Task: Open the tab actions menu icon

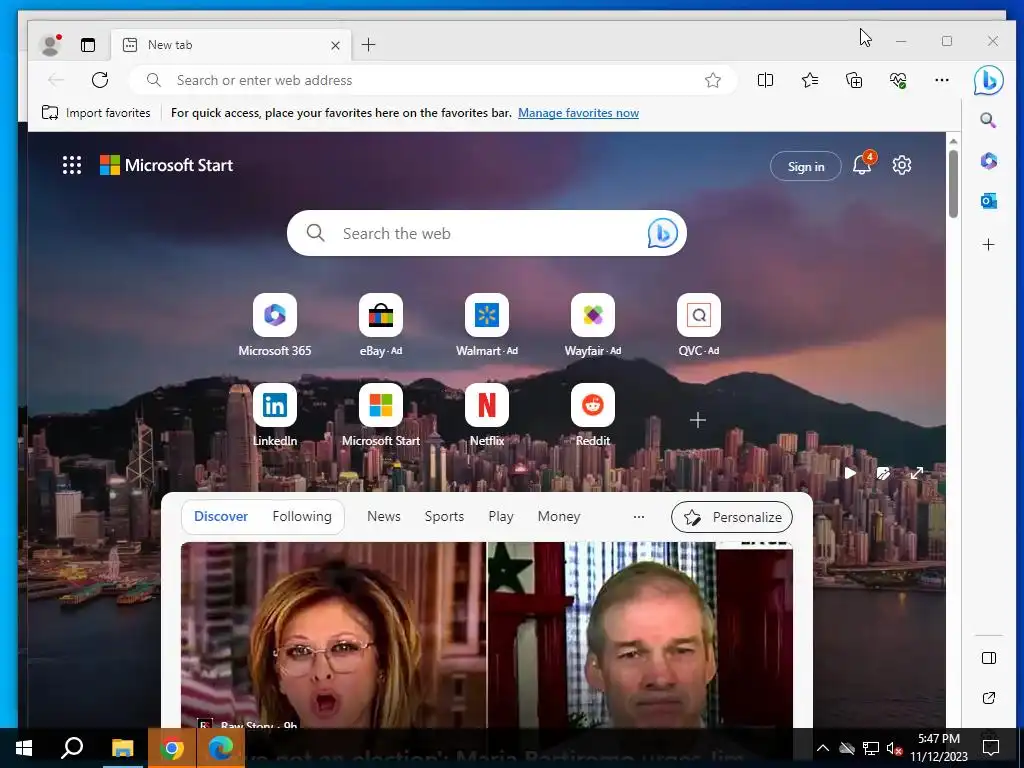Action: point(88,44)
